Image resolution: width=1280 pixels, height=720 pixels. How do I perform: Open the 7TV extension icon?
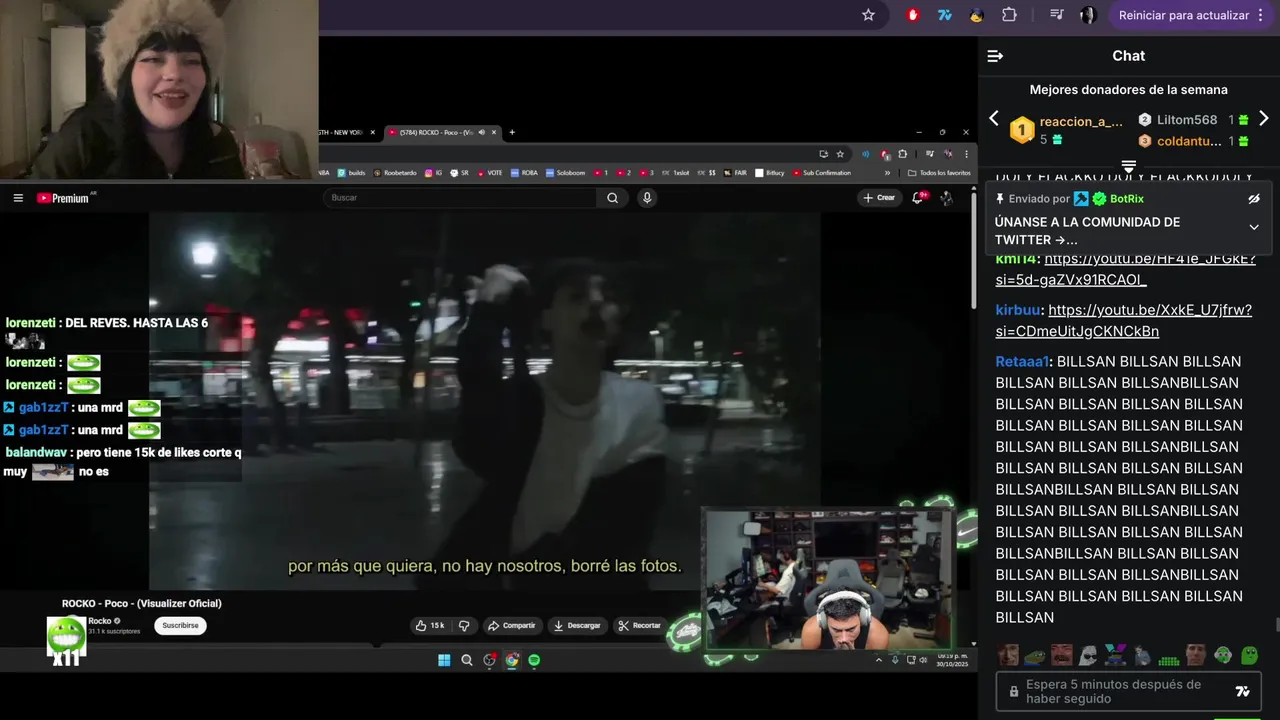(944, 15)
